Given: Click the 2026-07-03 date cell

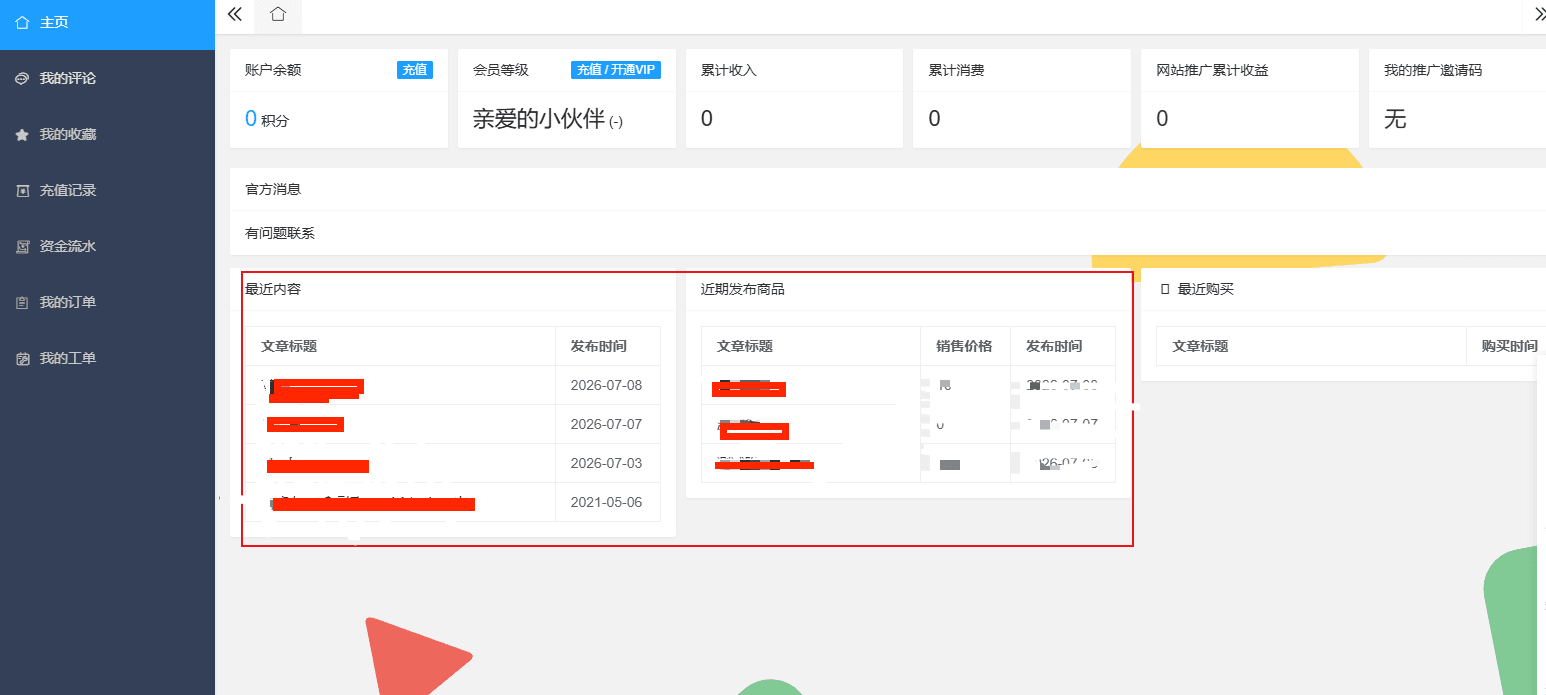Looking at the screenshot, I should [606, 463].
